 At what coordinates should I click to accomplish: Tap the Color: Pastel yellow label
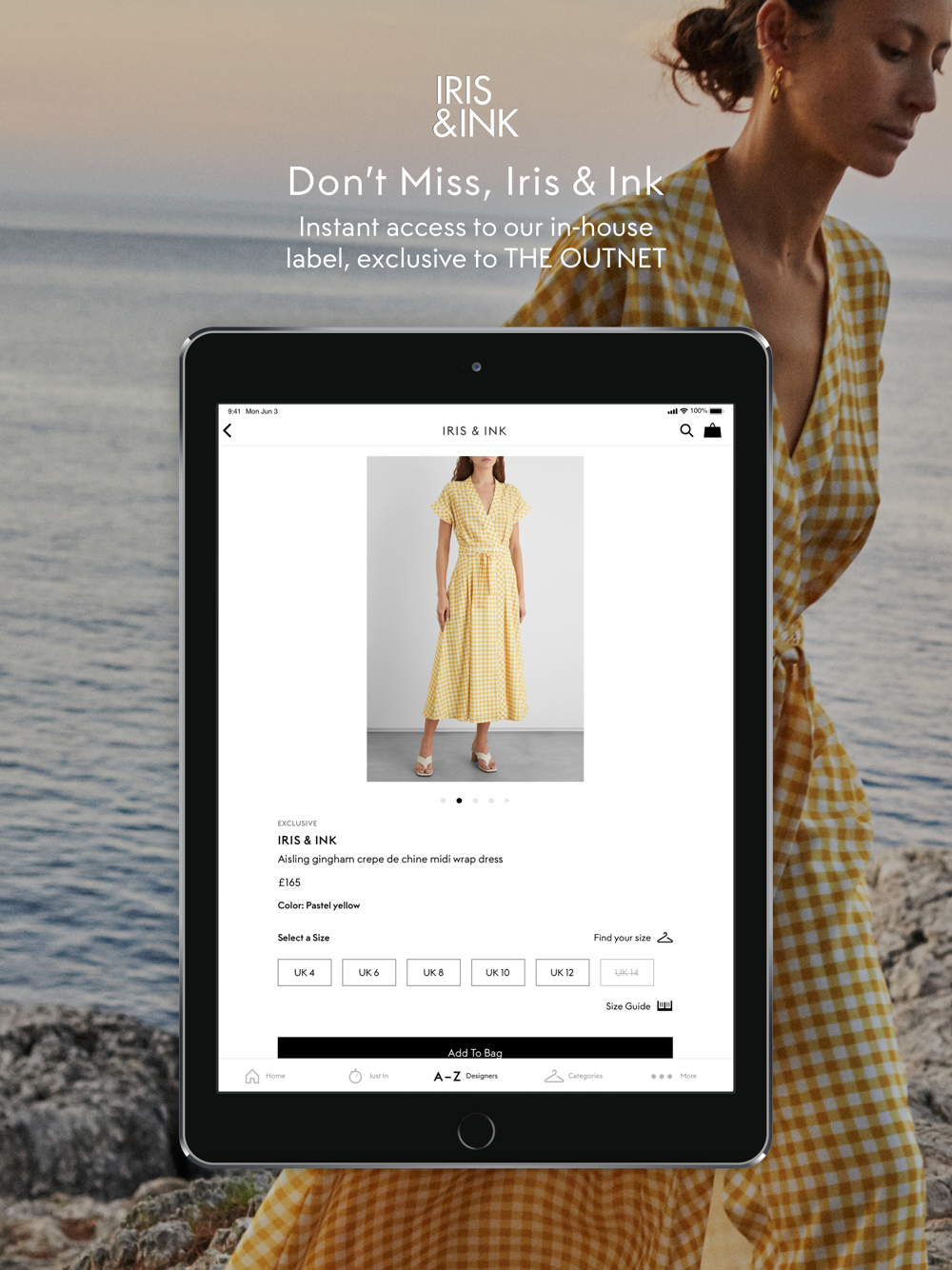click(x=319, y=905)
